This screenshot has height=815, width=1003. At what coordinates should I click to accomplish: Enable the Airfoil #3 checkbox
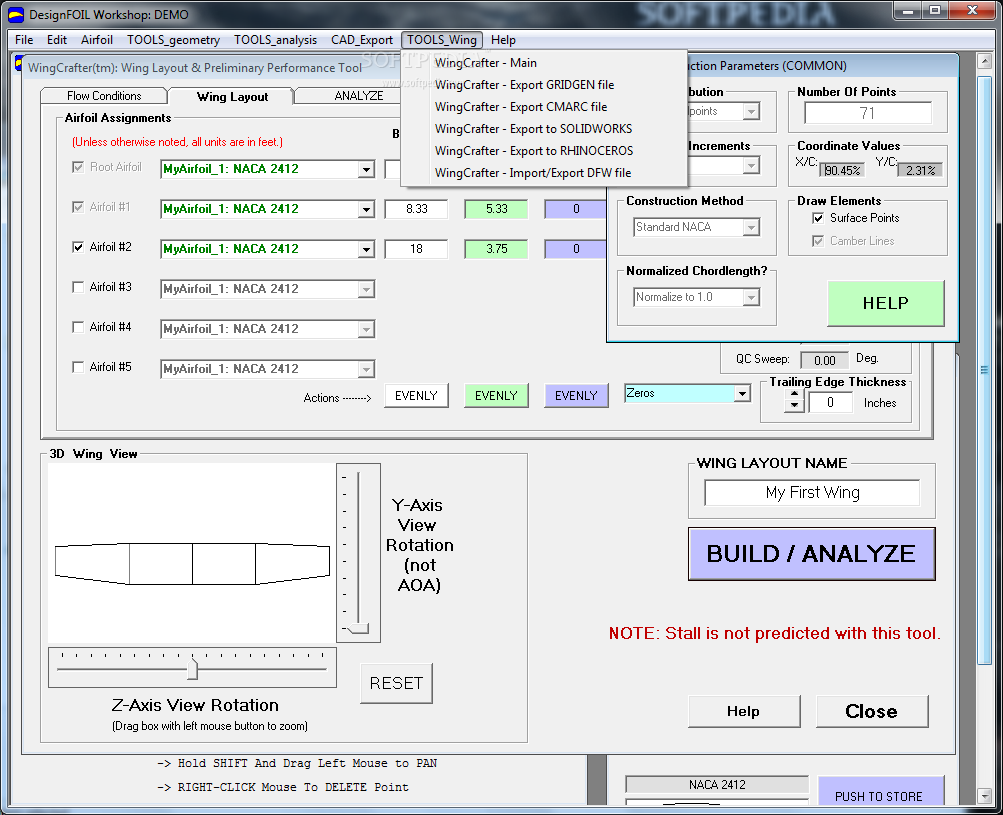pyautogui.click(x=78, y=287)
